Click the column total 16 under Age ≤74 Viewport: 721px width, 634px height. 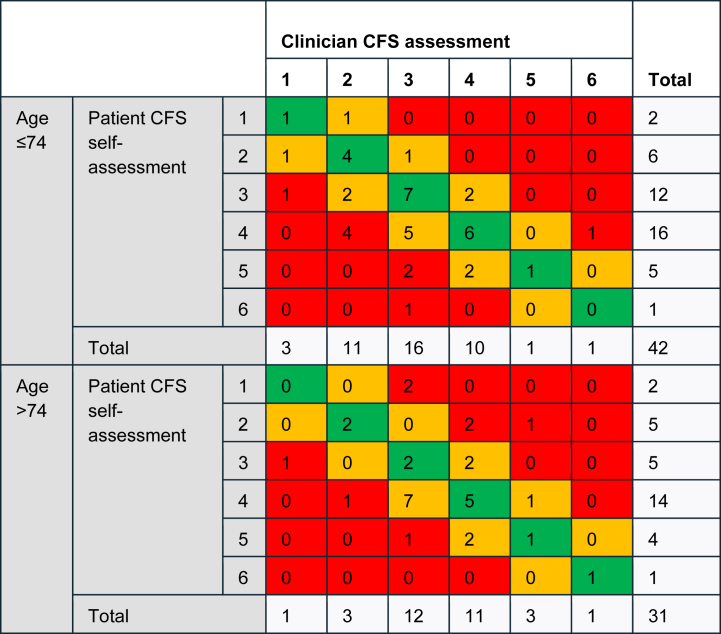point(418,346)
